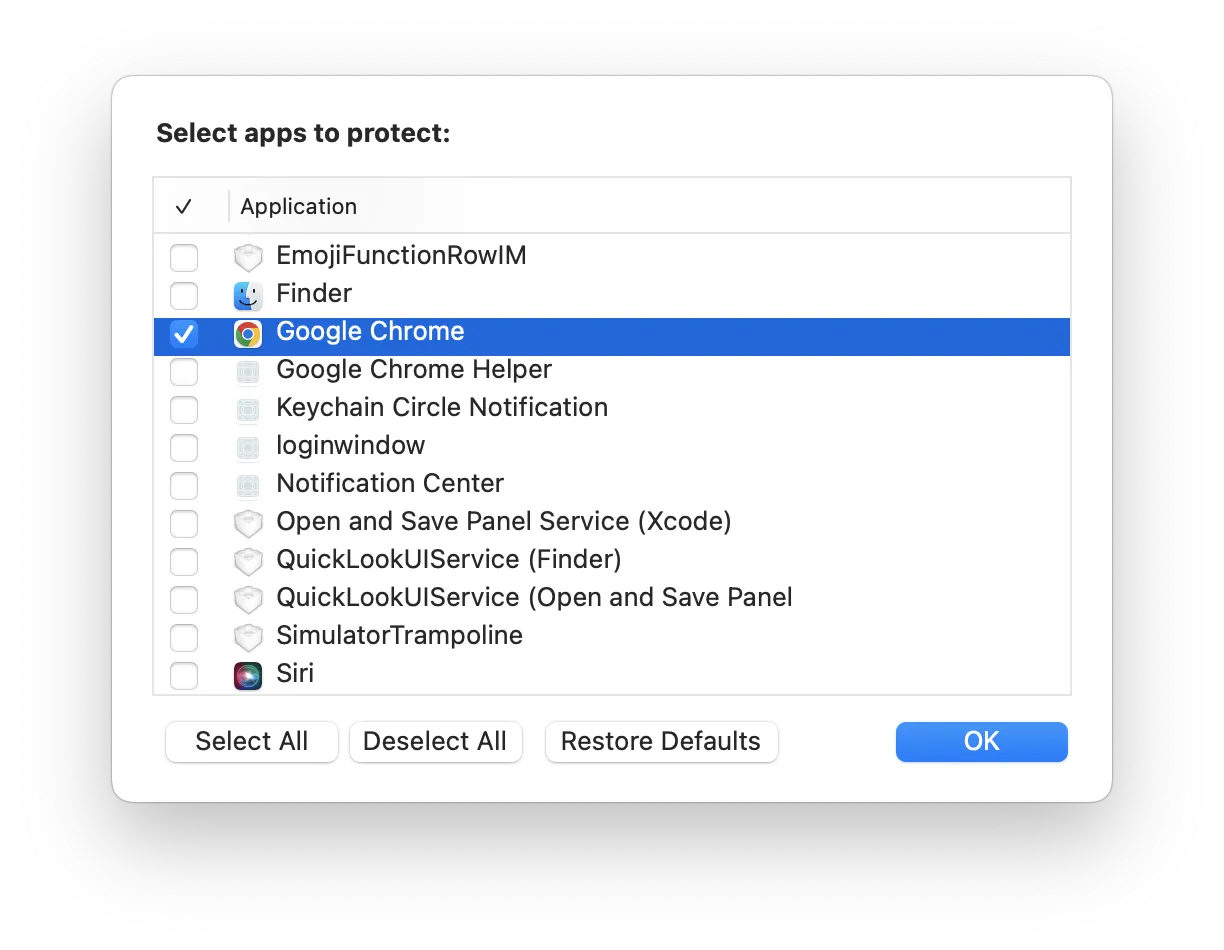Confirm with the OK button
1224x950 pixels.
981,742
